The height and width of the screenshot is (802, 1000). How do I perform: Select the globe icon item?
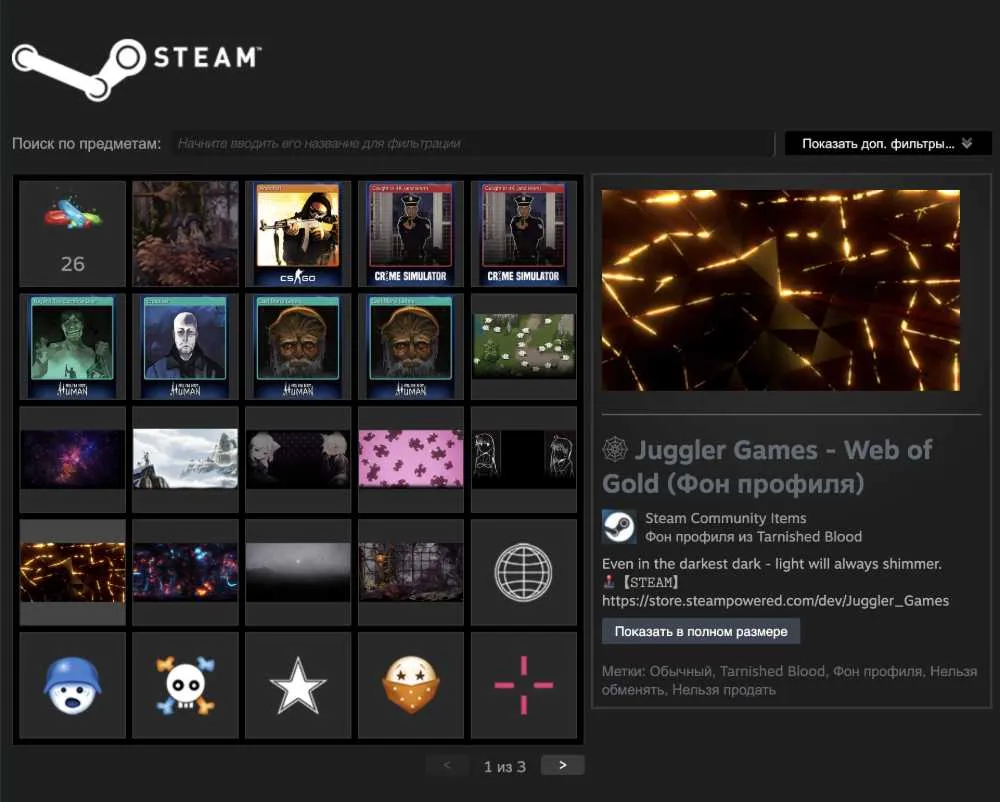tap(524, 572)
